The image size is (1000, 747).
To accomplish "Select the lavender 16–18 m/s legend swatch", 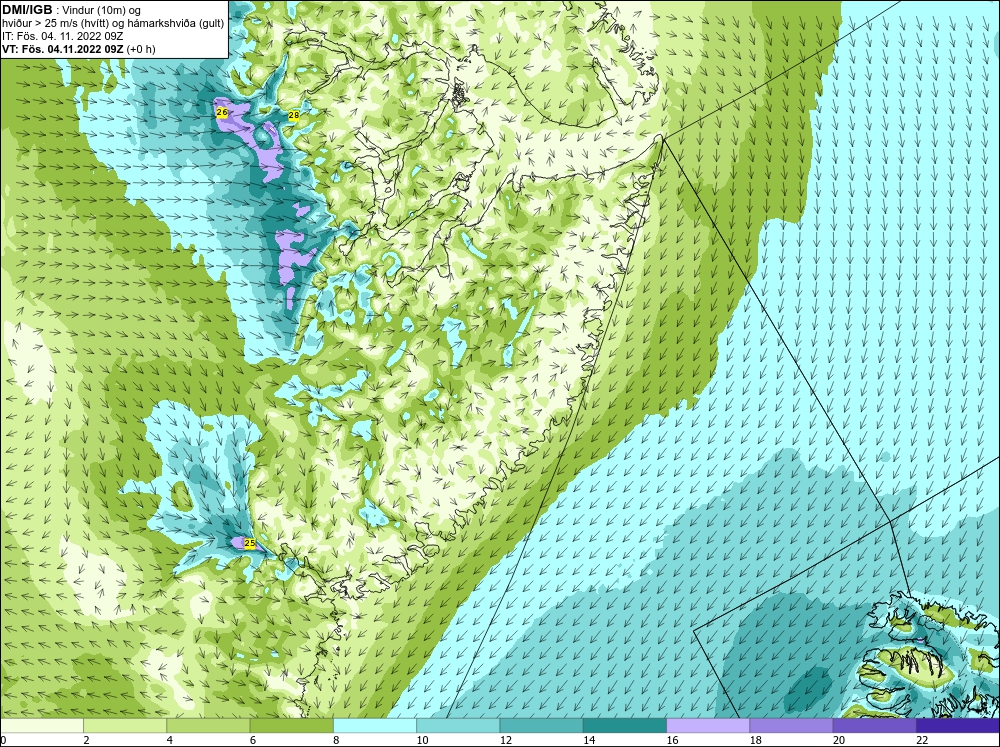I will [x=708, y=726].
